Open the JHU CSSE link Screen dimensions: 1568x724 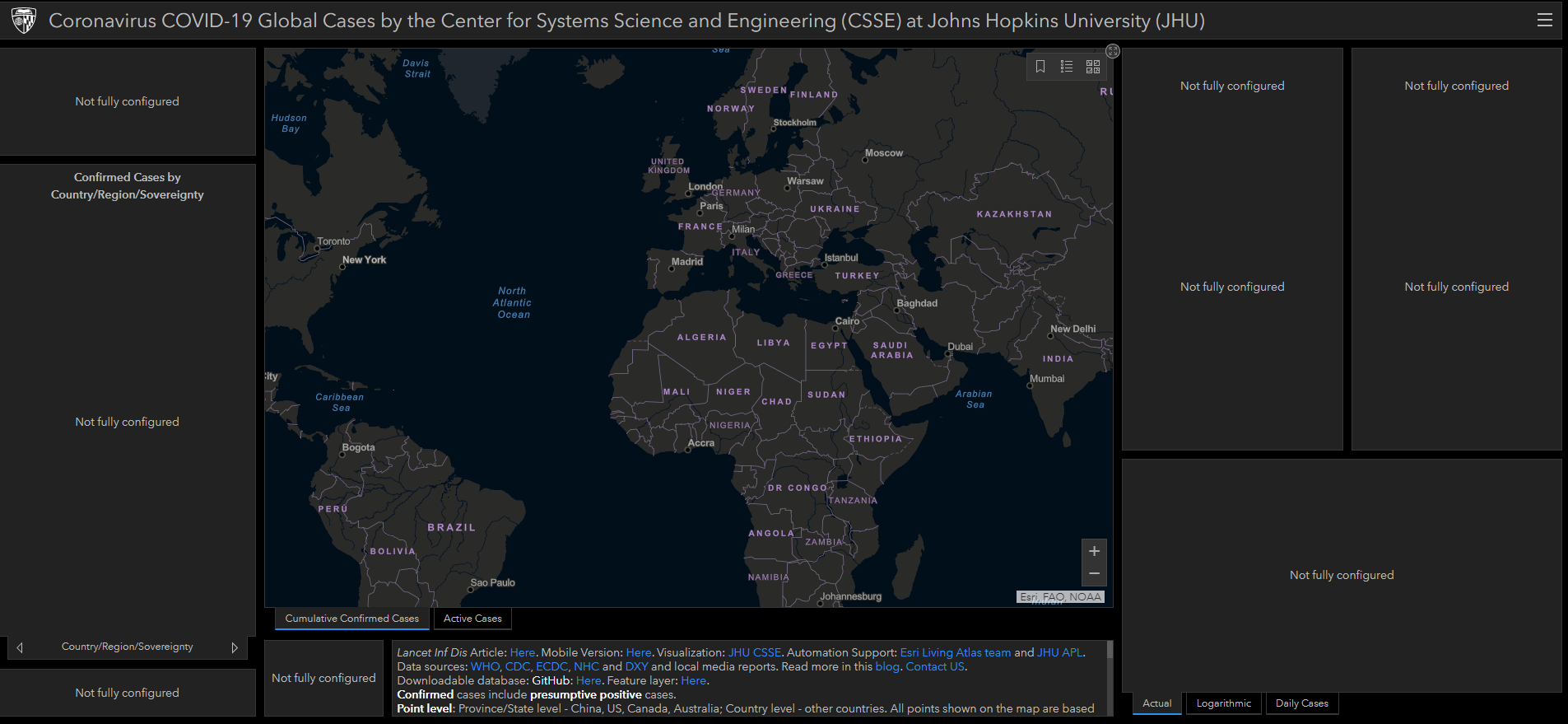(755, 652)
